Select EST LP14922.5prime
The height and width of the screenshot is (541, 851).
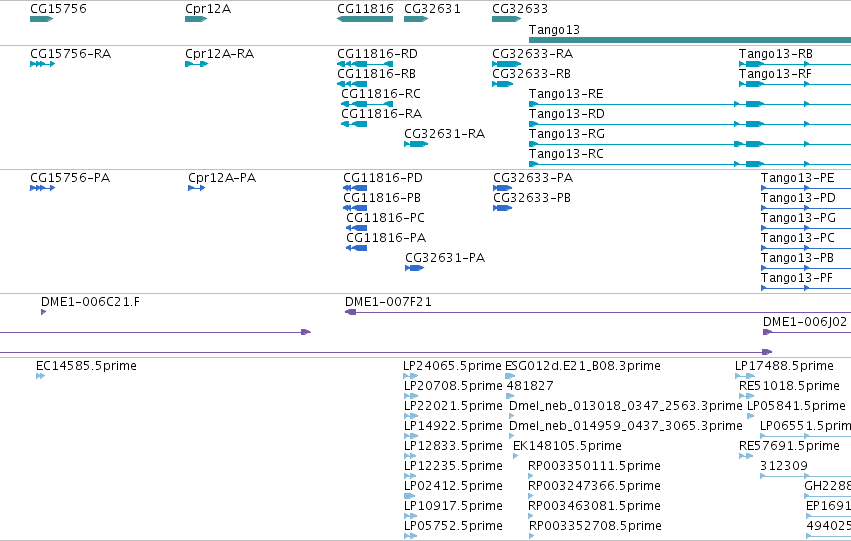coord(453,427)
